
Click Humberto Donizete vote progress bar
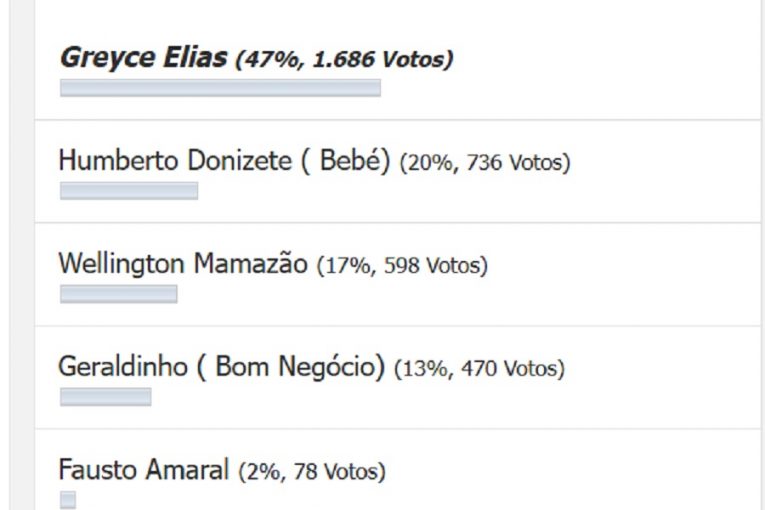128,191
